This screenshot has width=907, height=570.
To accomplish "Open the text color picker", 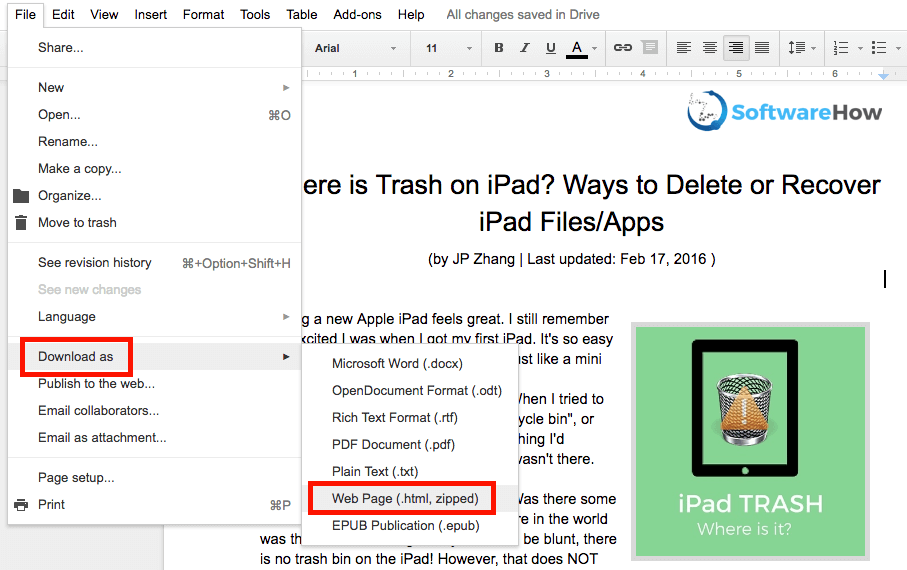I will point(577,48).
